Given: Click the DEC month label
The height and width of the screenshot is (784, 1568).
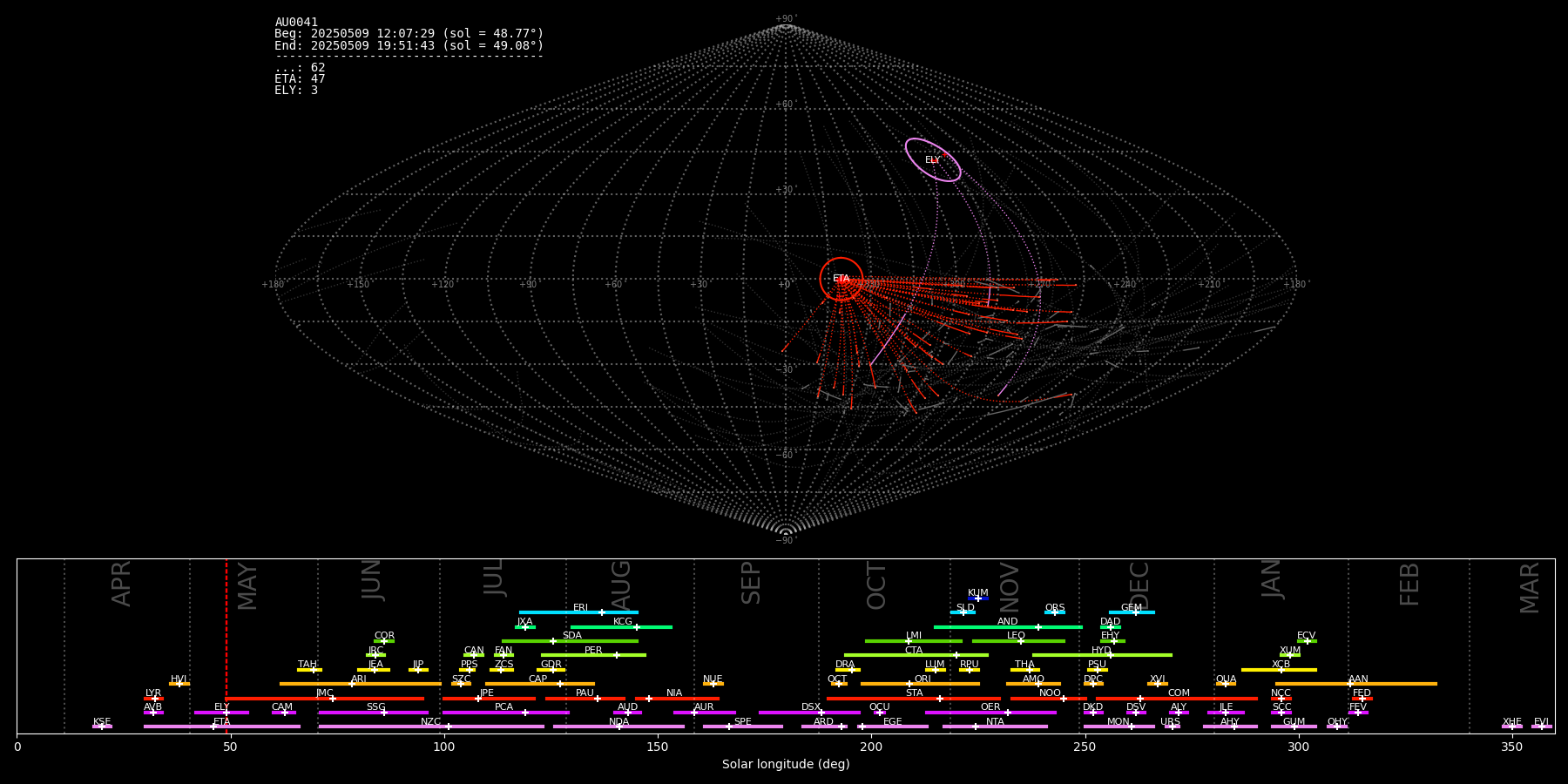Looking at the screenshot, I should coord(1139,585).
